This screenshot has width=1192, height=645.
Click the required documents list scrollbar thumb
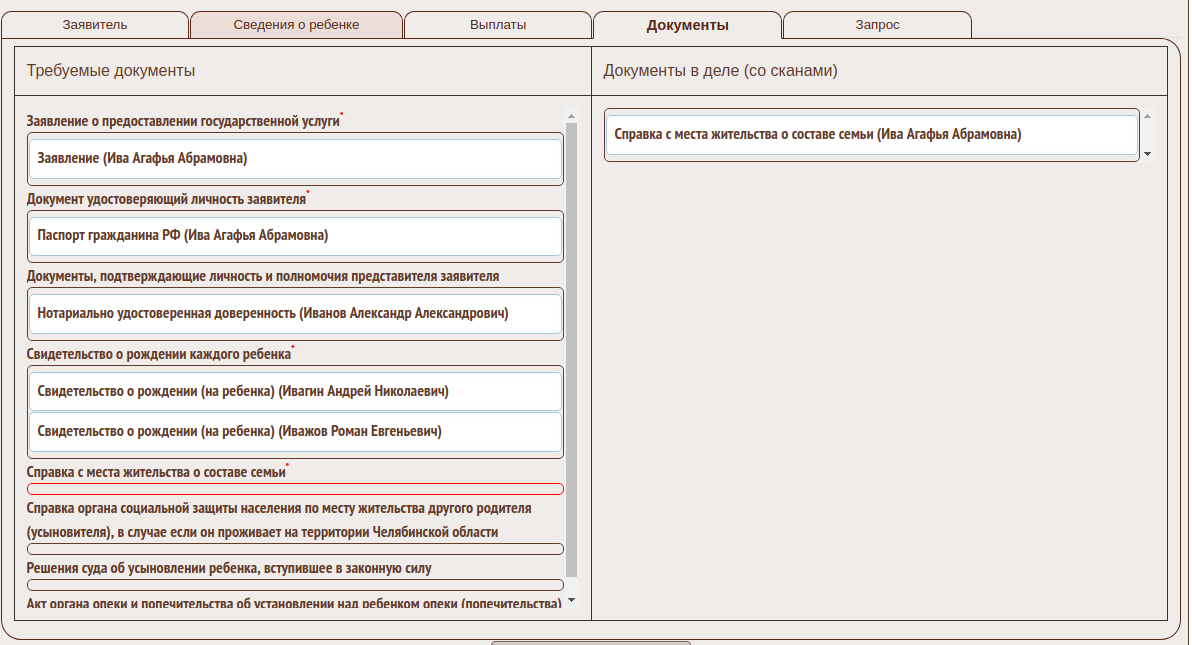tap(571, 350)
